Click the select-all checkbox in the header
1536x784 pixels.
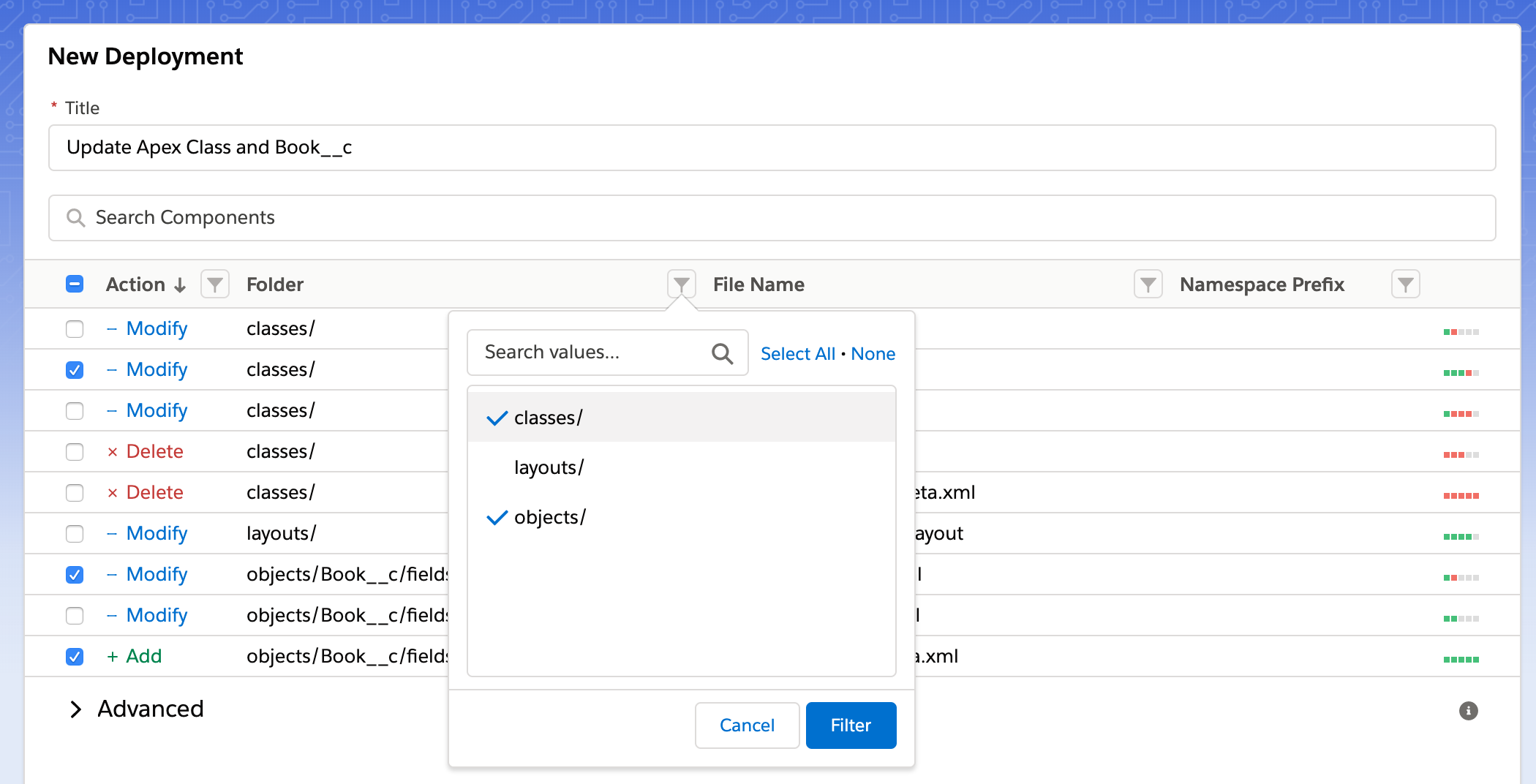74,284
